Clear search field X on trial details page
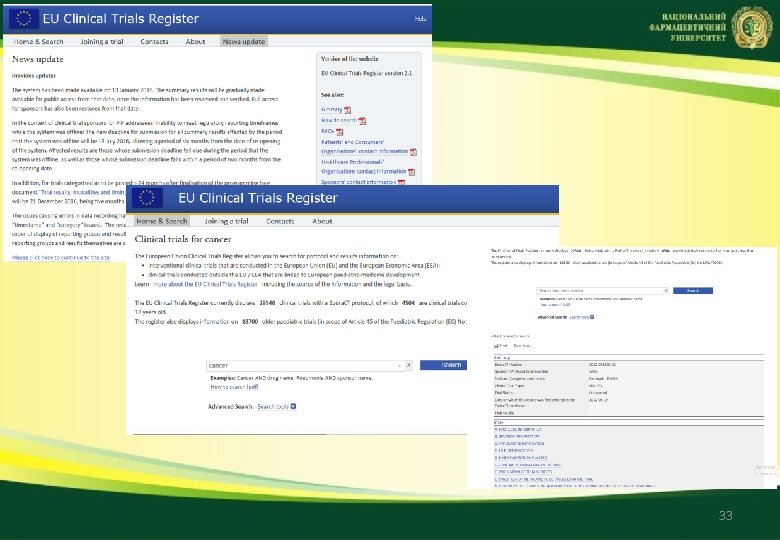 point(666,290)
